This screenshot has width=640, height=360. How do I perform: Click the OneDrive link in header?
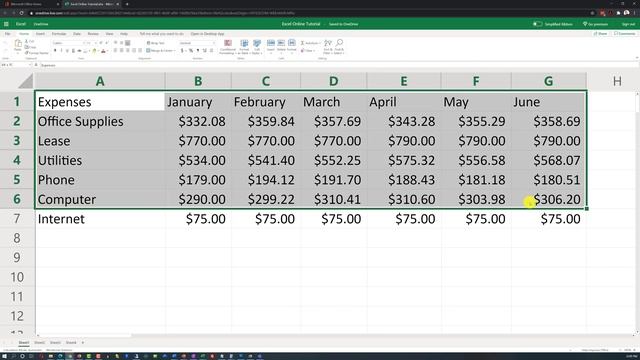(41, 24)
